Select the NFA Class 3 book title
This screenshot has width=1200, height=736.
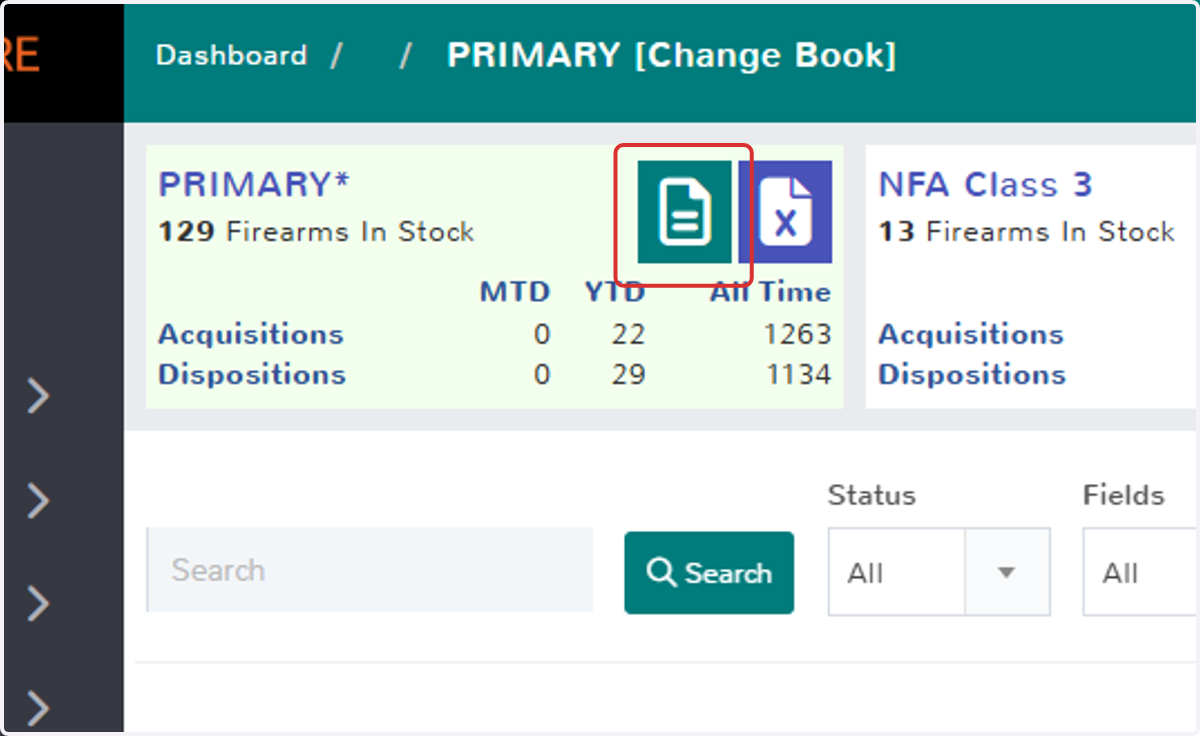coord(985,185)
